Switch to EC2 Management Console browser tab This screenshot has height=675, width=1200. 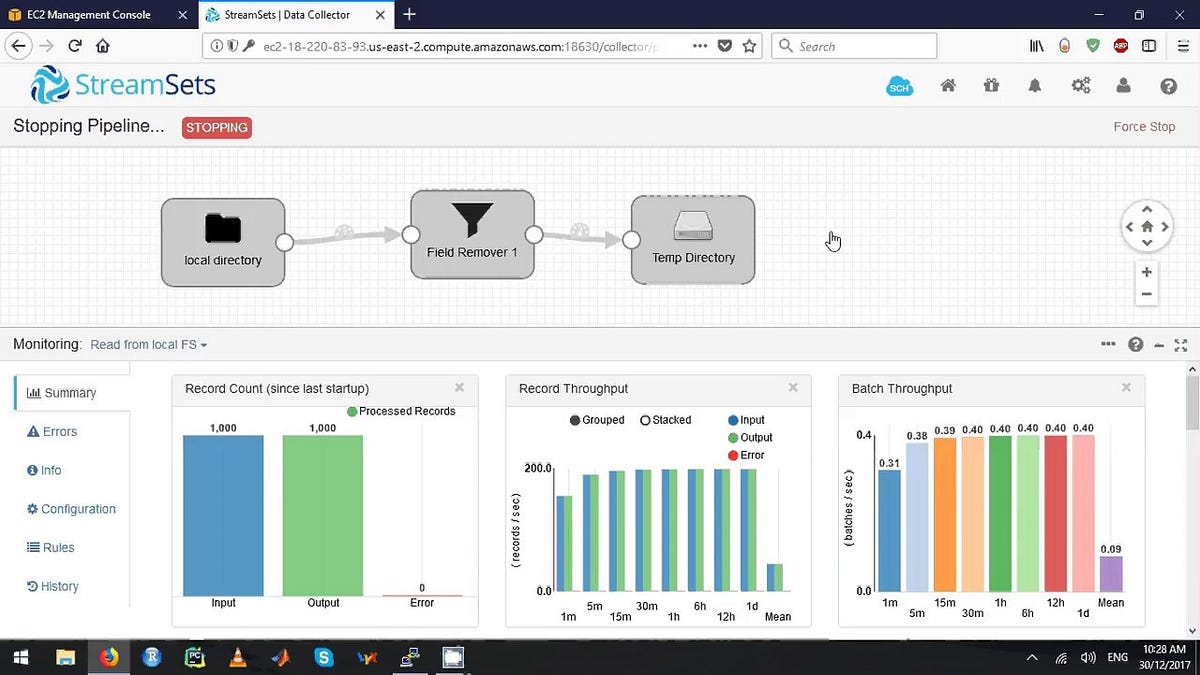point(96,15)
